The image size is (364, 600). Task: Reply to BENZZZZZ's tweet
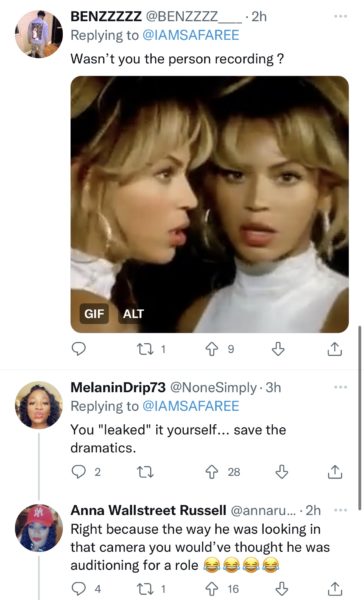[79, 349]
